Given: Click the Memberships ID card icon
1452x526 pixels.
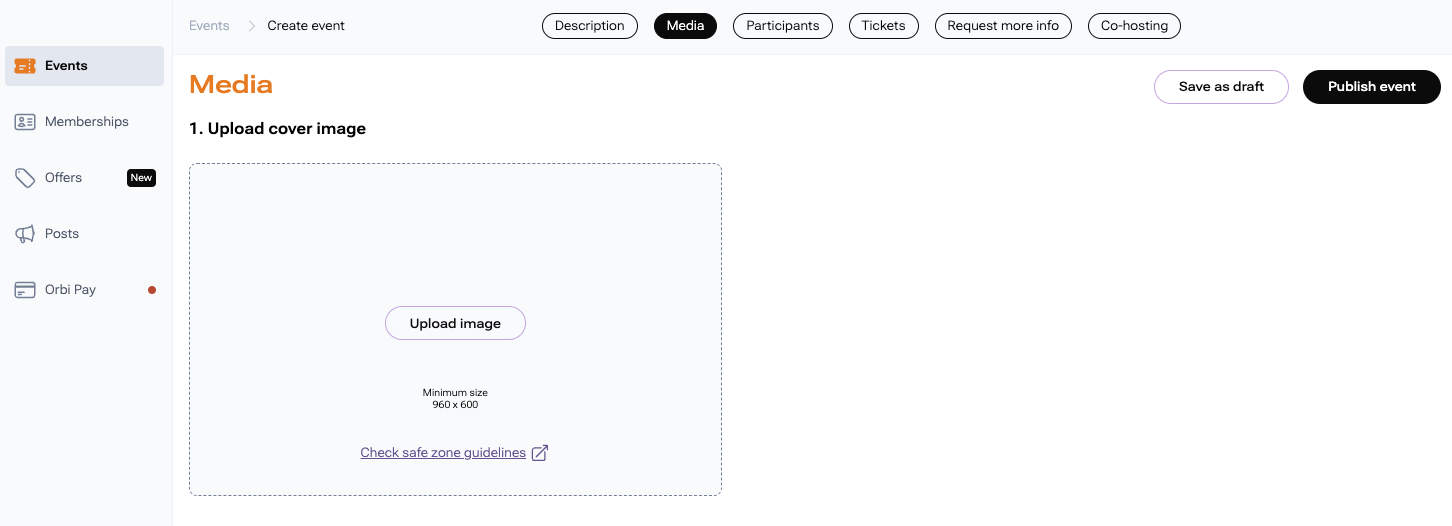Looking at the screenshot, I should 25,122.
